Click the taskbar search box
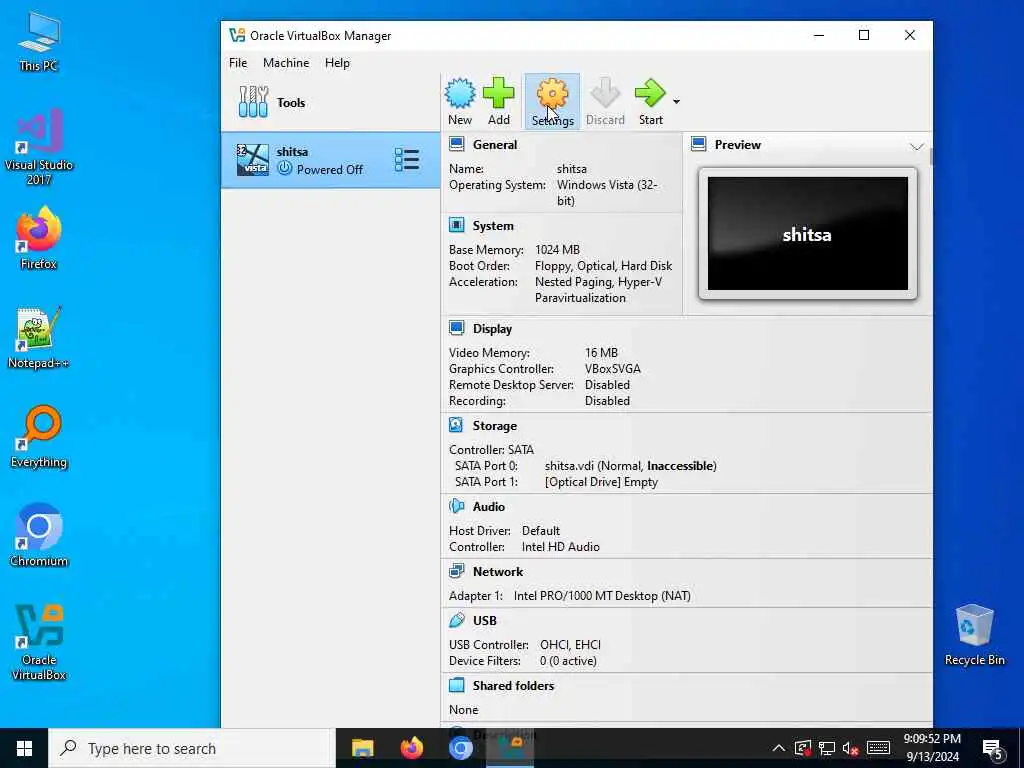Screen dimensions: 1024x768 pyautogui.click(x=191, y=748)
